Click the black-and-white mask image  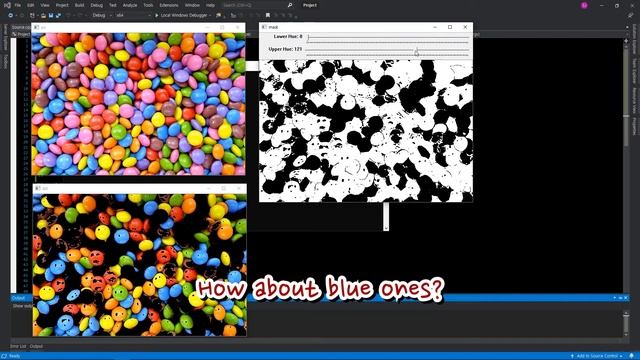coord(366,131)
